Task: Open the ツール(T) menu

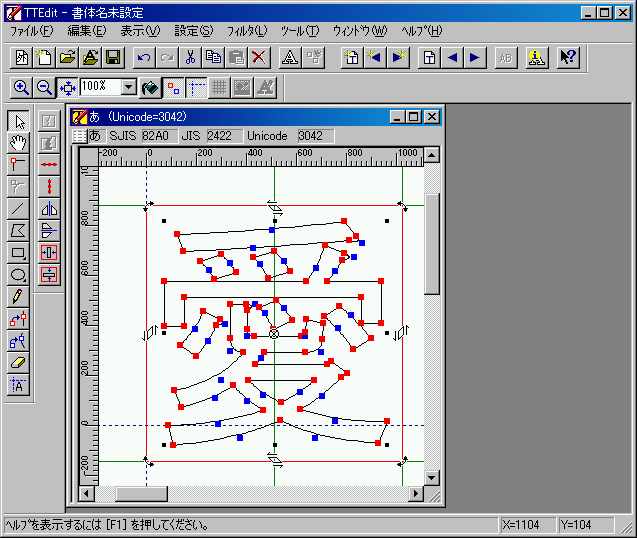Action: pyautogui.click(x=300, y=31)
